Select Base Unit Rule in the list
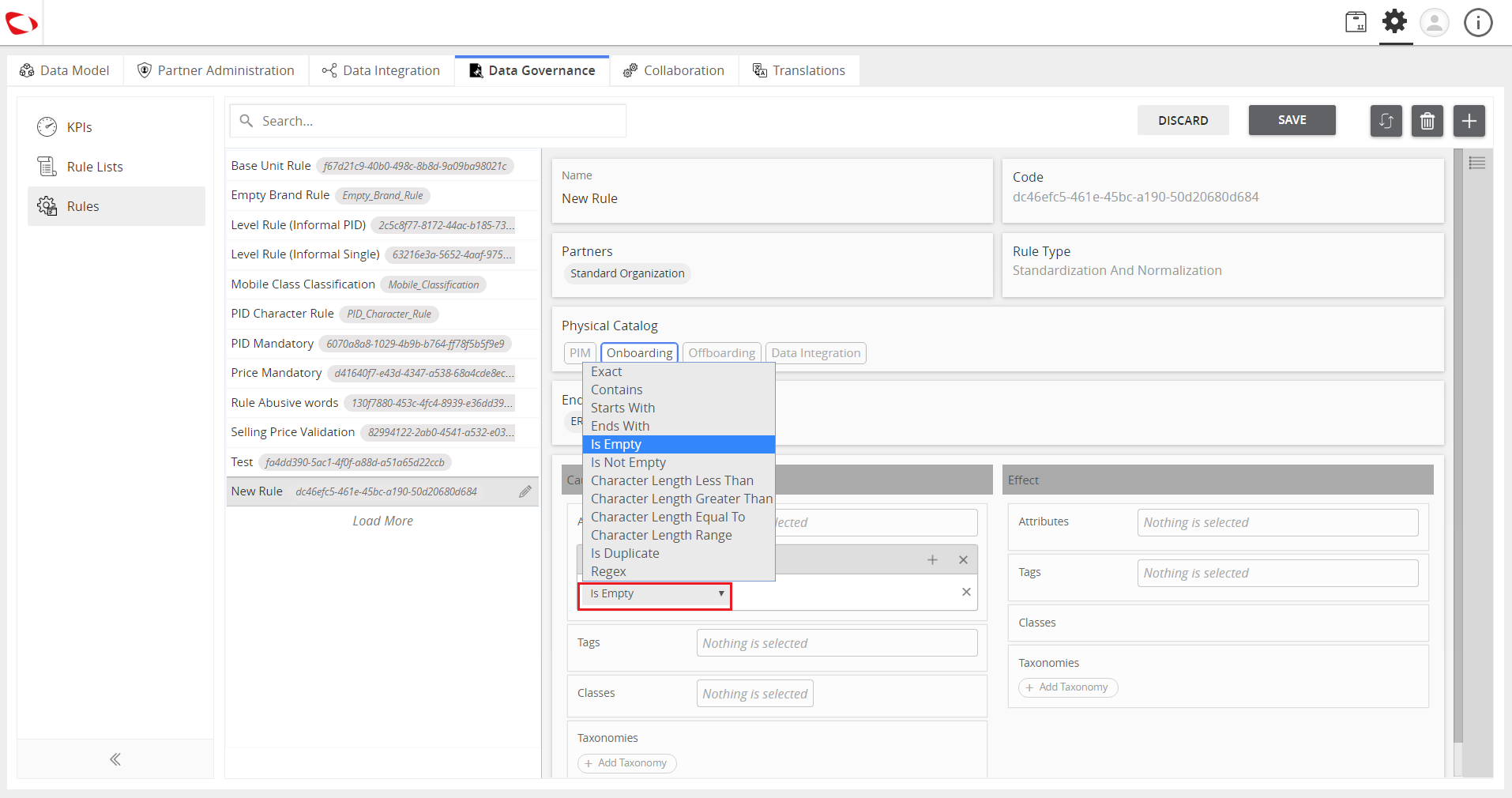 [382, 166]
